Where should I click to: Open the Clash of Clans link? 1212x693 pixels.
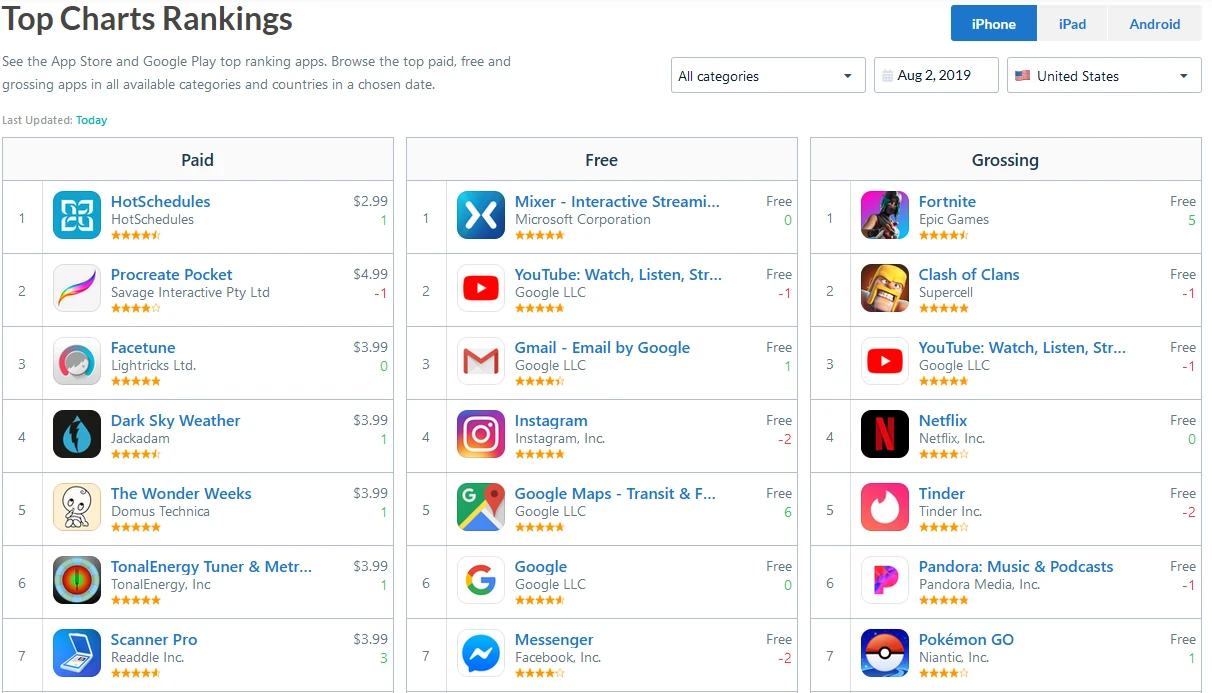[x=969, y=275]
